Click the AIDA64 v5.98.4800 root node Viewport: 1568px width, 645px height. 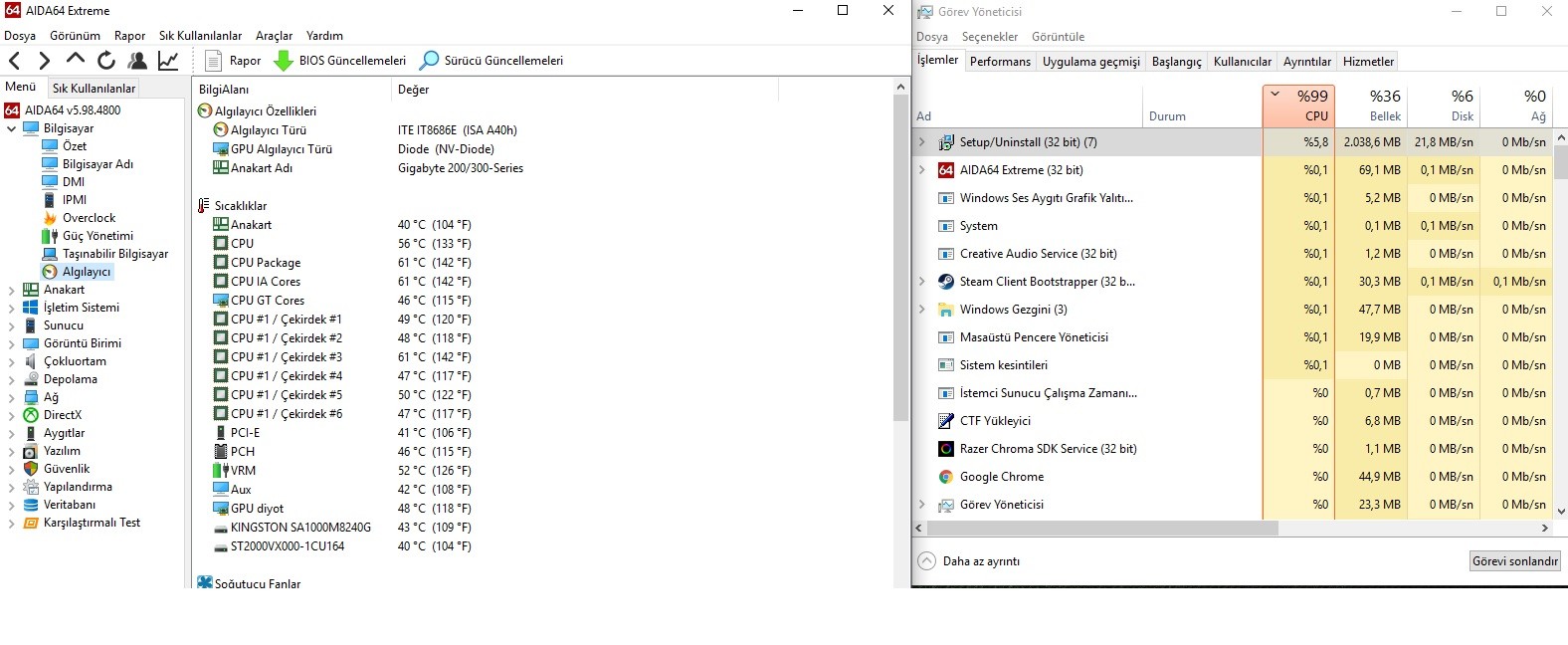[63, 110]
